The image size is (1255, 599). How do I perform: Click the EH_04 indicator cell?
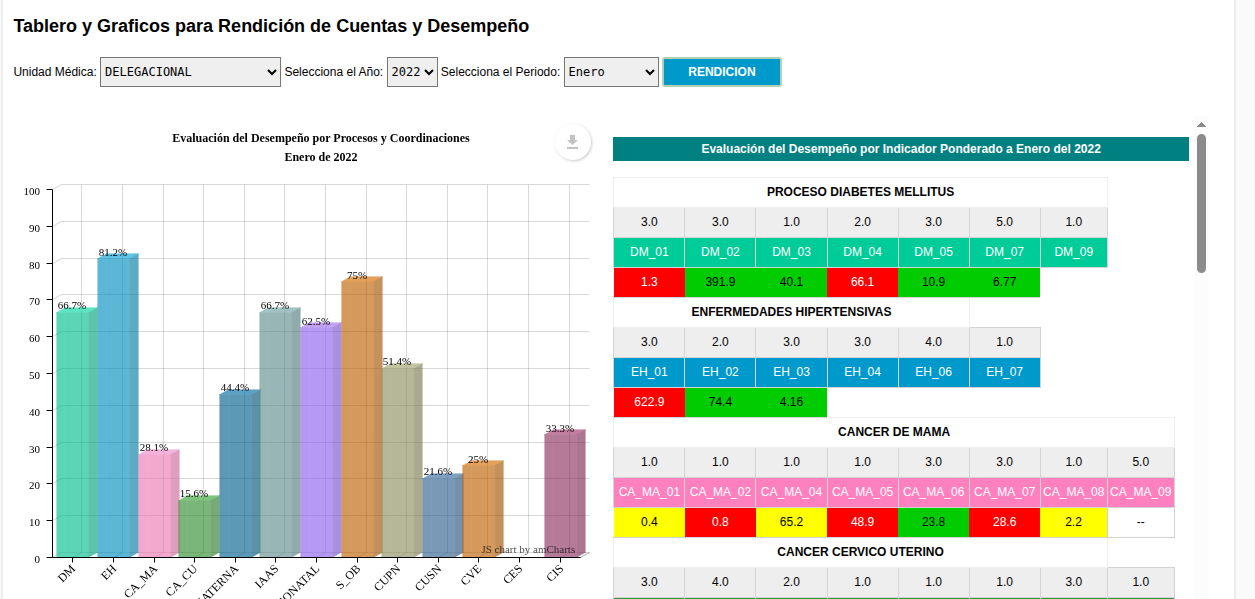[x=862, y=372]
